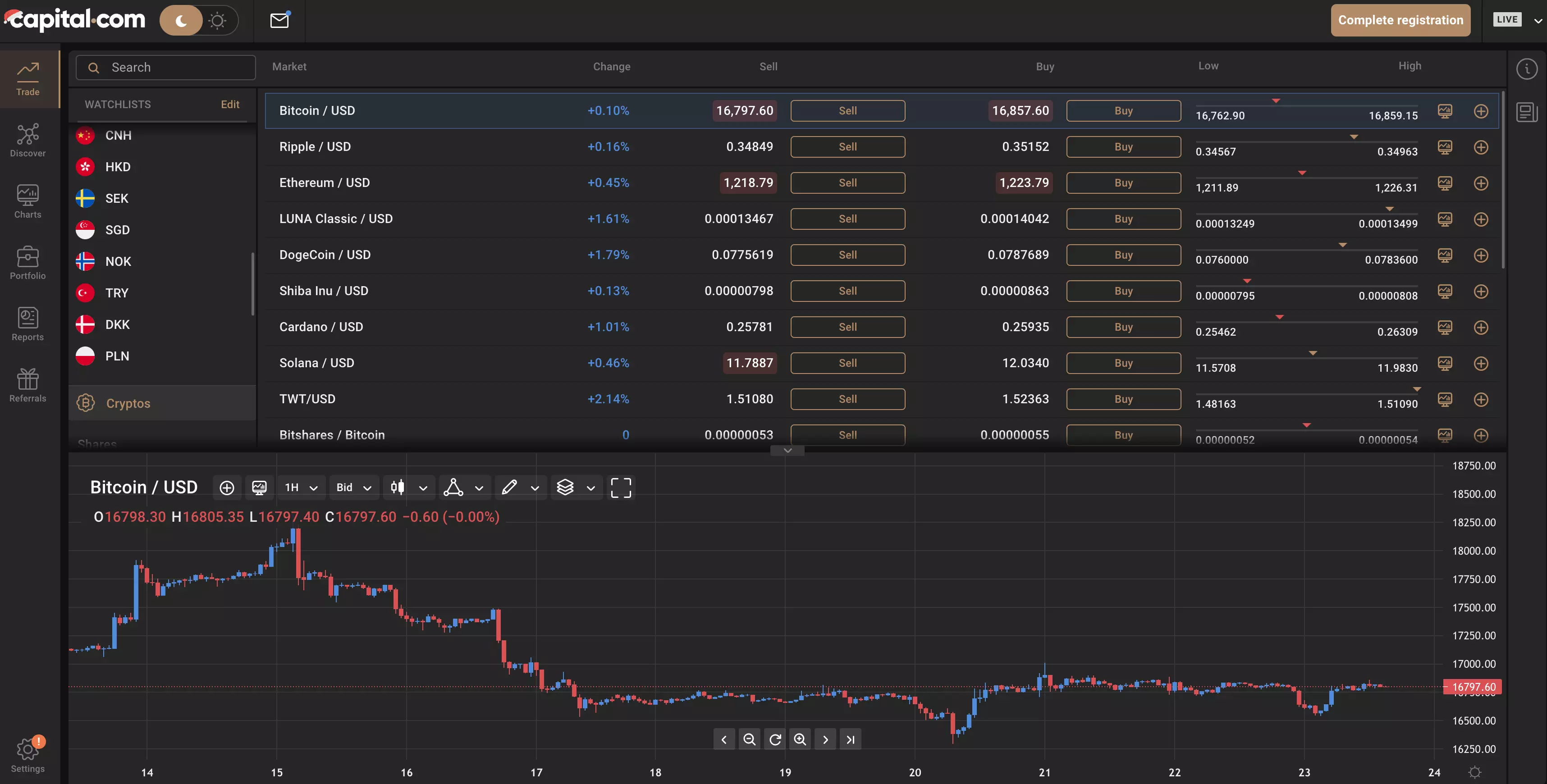Buy DogeCoin / USD

pos(1124,255)
